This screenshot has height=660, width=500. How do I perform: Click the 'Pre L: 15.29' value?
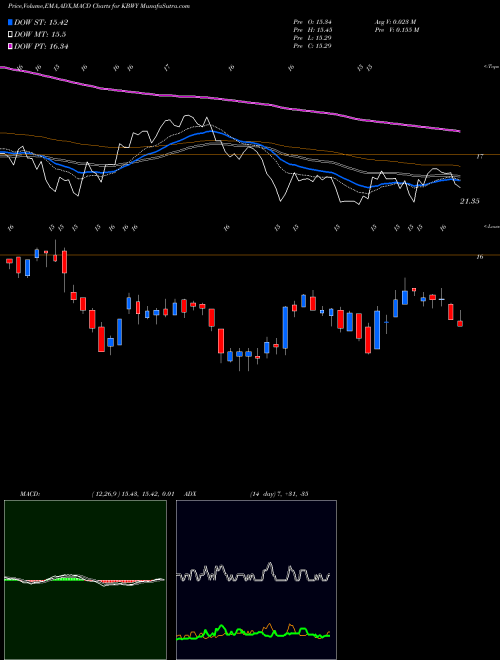coord(313,38)
